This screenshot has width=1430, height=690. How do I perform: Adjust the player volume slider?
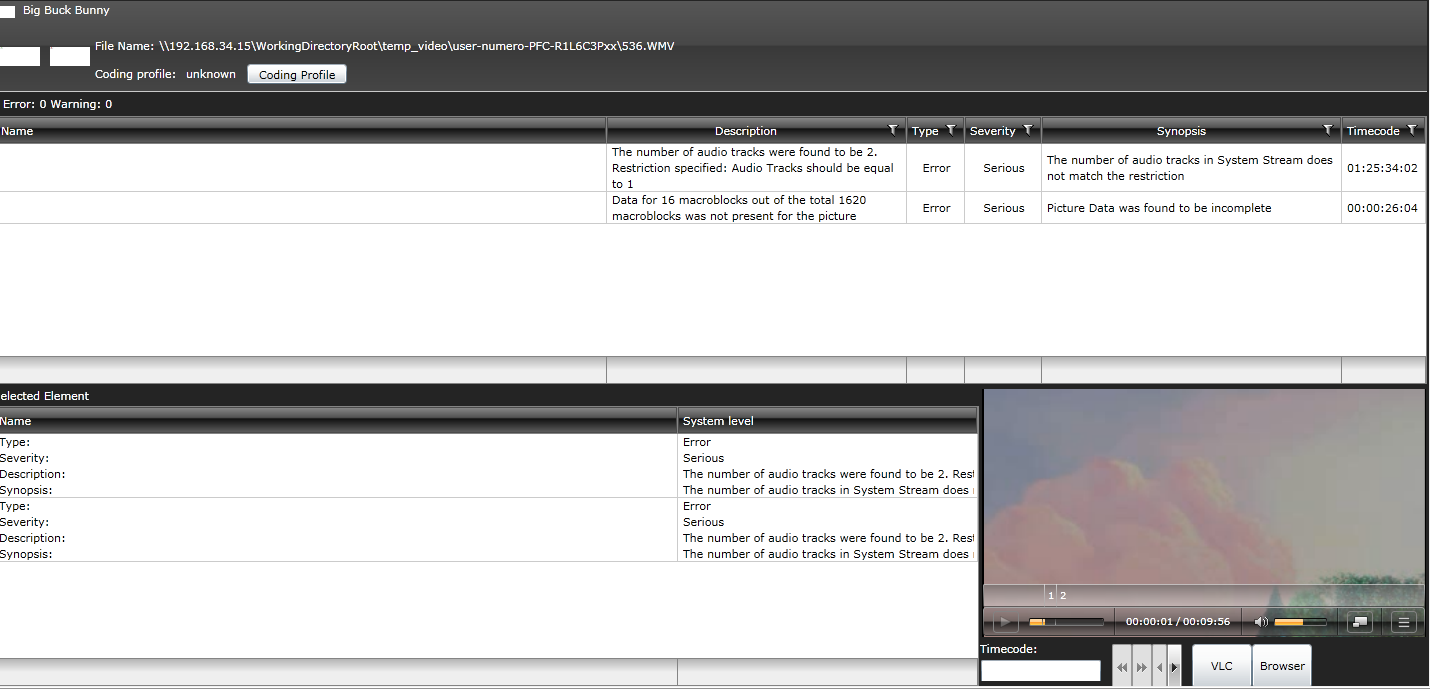click(x=1300, y=622)
